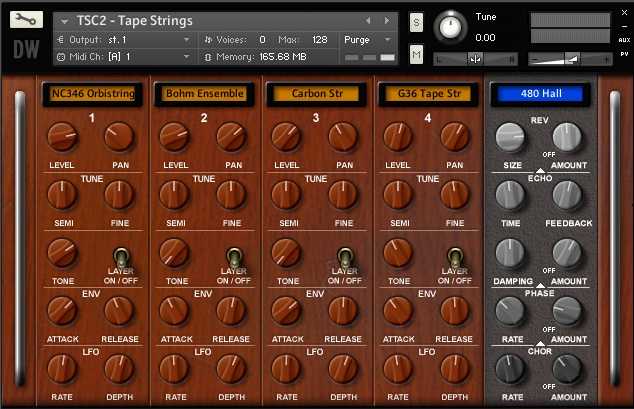This screenshot has width=634, height=409.
Task: Open the Purge dropdown menu
Action: pos(369,40)
